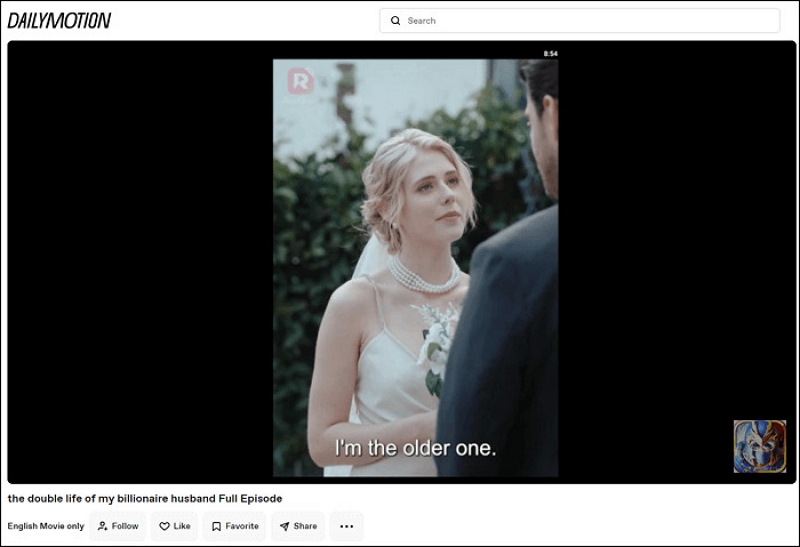Open the Dailymotion home logo
The height and width of the screenshot is (547, 800).
point(59,20)
